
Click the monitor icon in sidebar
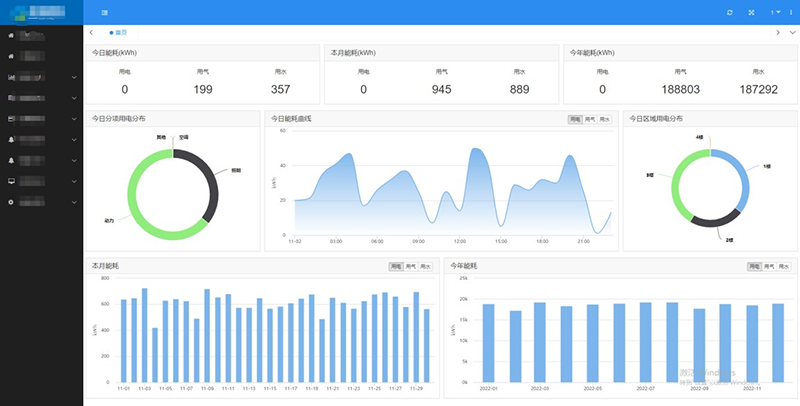[x=11, y=181]
